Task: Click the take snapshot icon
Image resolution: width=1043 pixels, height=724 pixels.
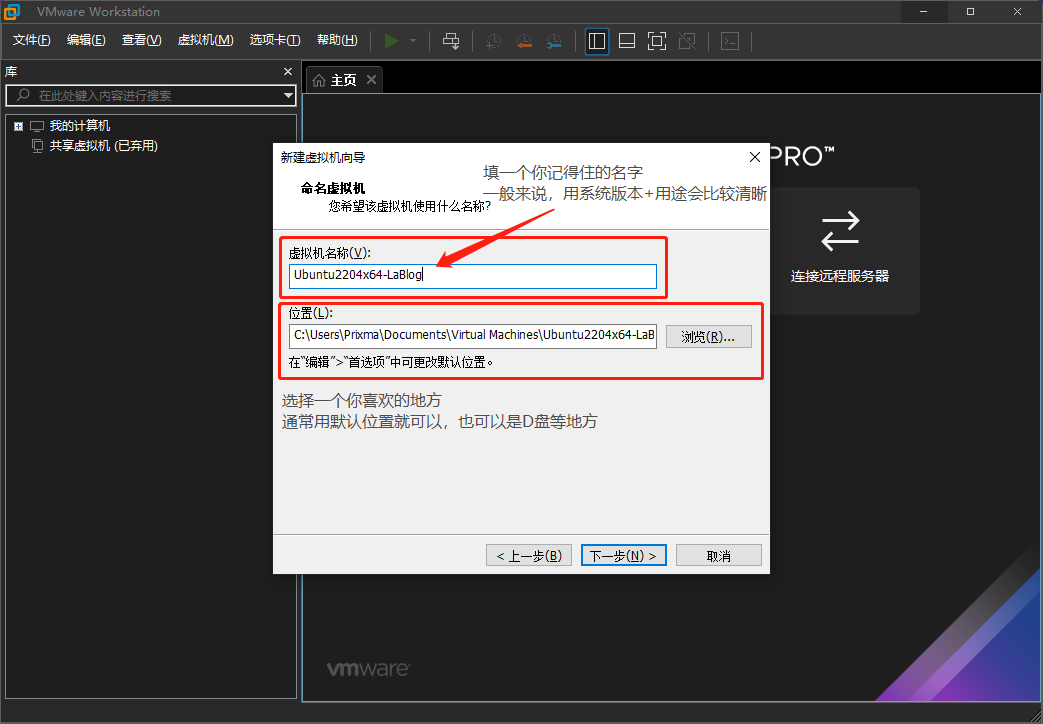Action: click(x=493, y=41)
